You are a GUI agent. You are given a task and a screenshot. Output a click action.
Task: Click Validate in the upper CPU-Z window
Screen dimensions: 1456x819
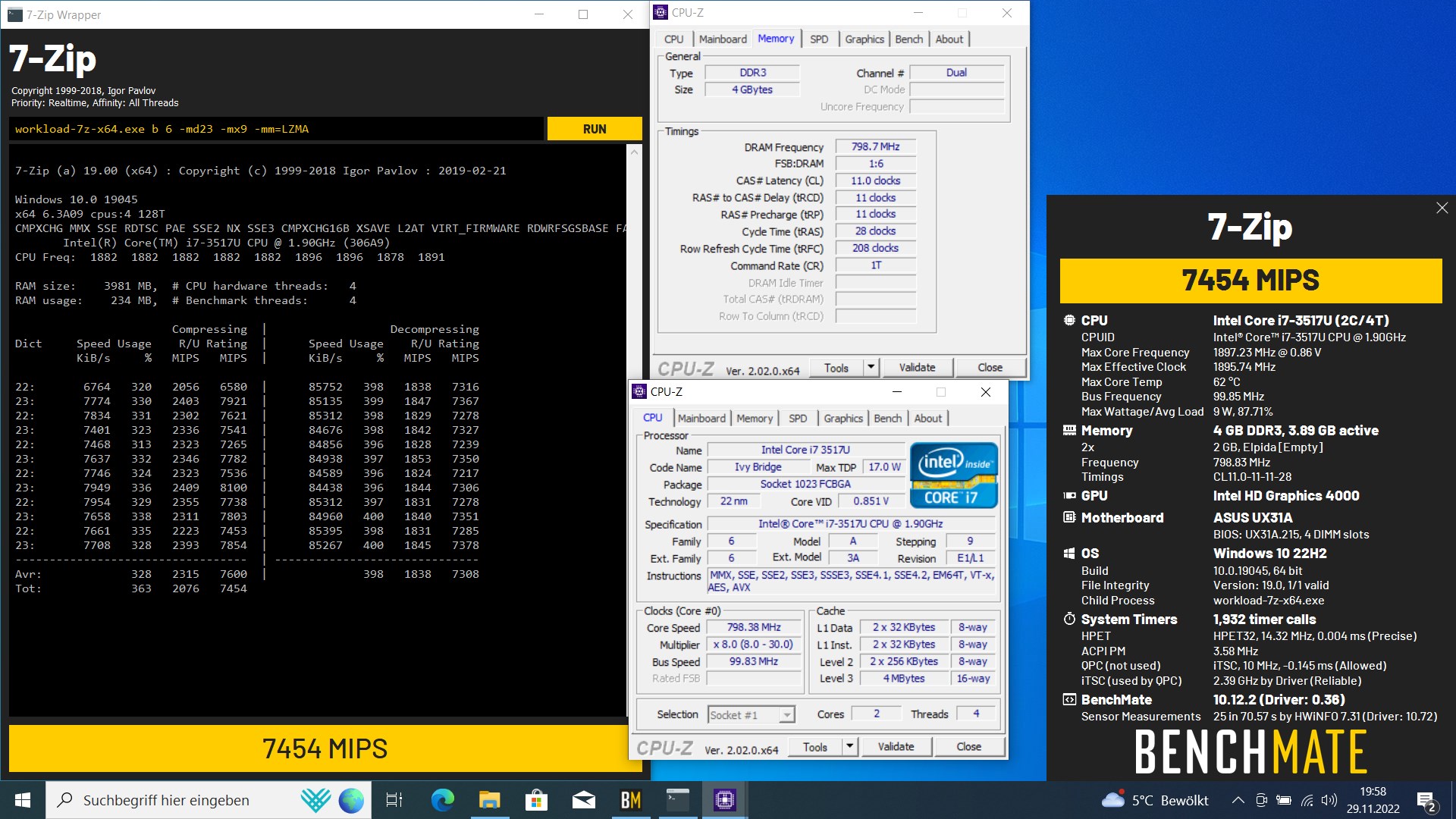tap(917, 368)
